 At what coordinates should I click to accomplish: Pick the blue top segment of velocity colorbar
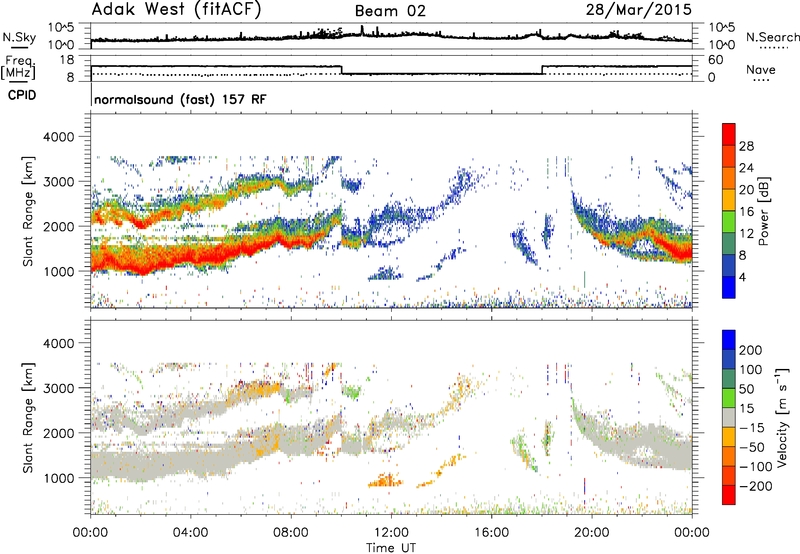(x=729, y=340)
